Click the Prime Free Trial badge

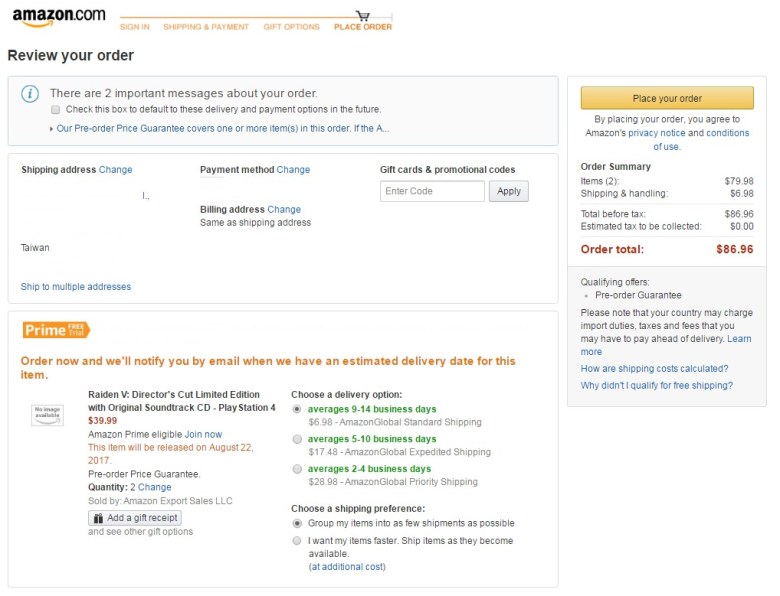[56, 330]
